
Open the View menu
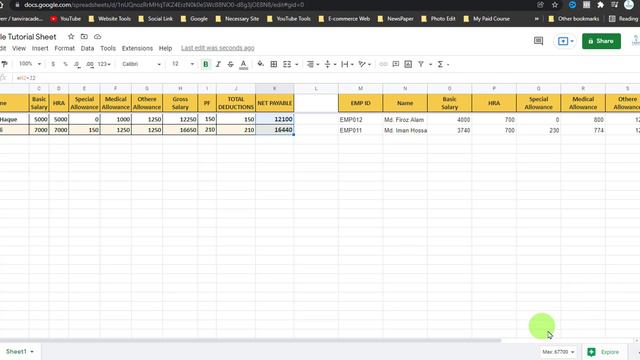pyautogui.click(x=19, y=48)
